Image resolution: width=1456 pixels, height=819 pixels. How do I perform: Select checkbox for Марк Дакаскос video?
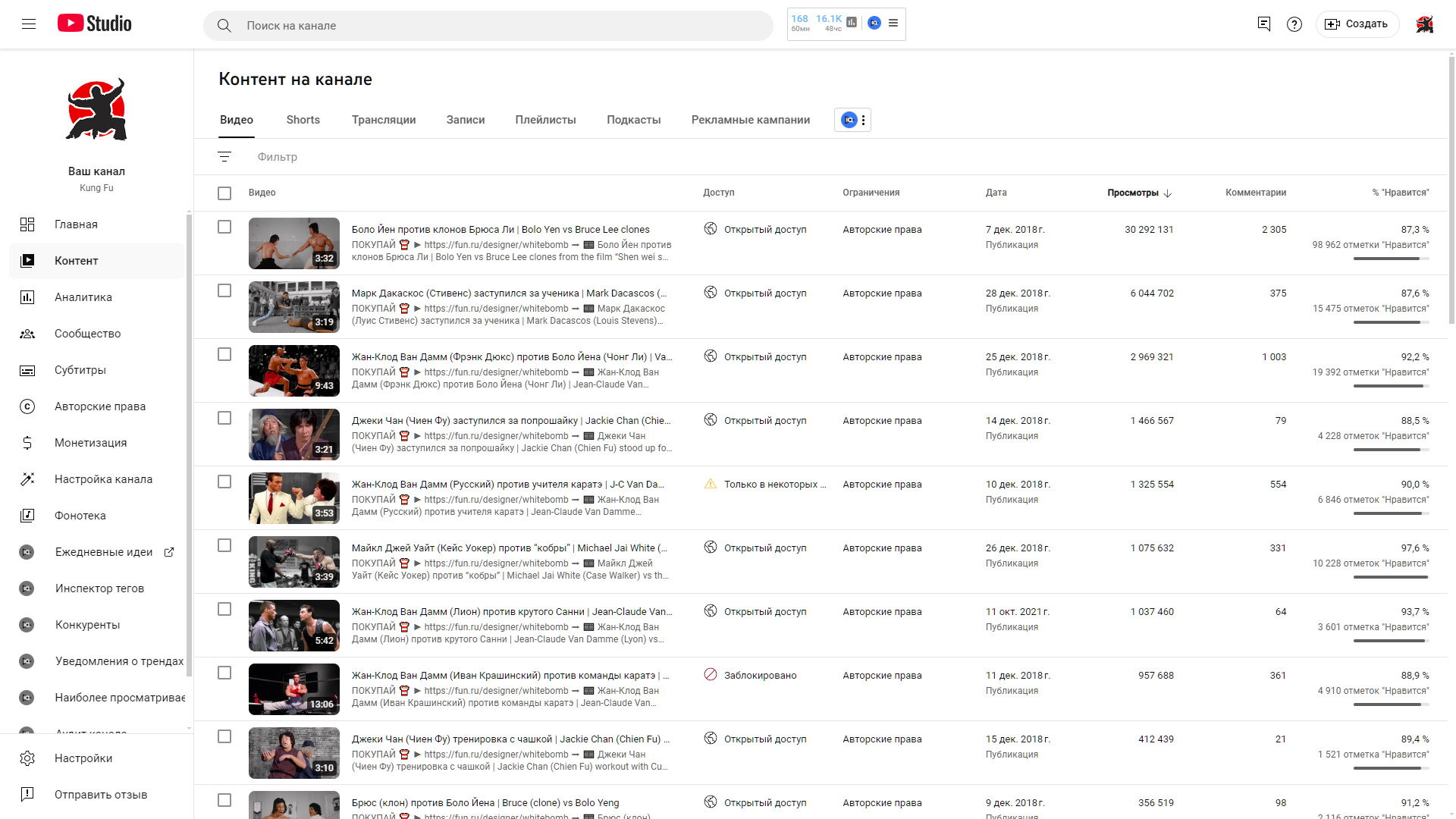(224, 290)
